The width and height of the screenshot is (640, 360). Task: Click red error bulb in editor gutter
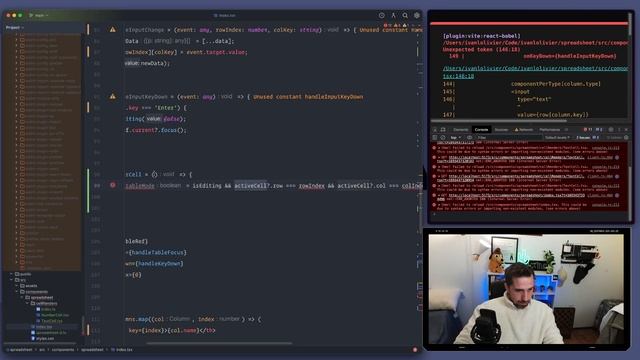click(112, 185)
